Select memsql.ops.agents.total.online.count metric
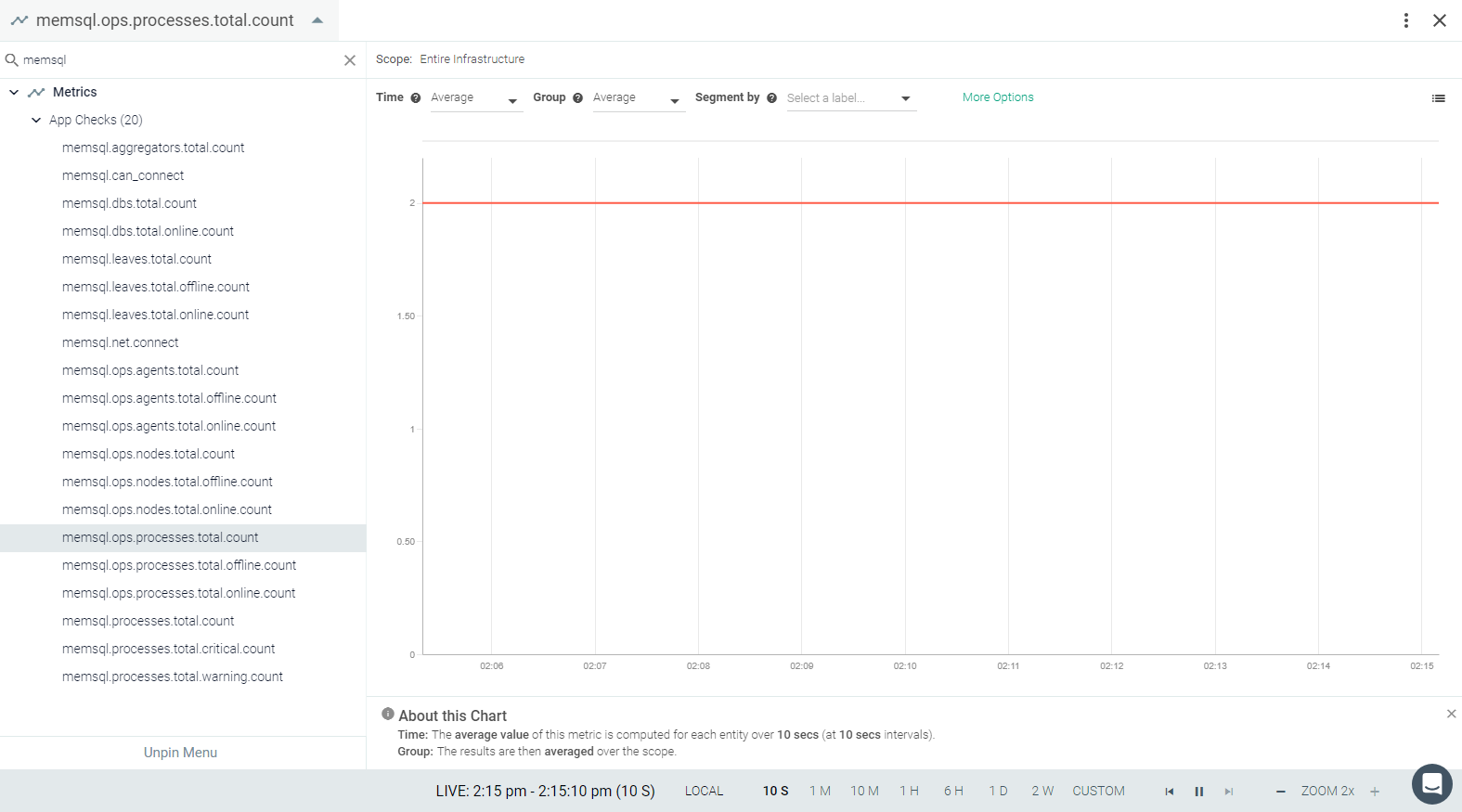1462x812 pixels. (169, 426)
